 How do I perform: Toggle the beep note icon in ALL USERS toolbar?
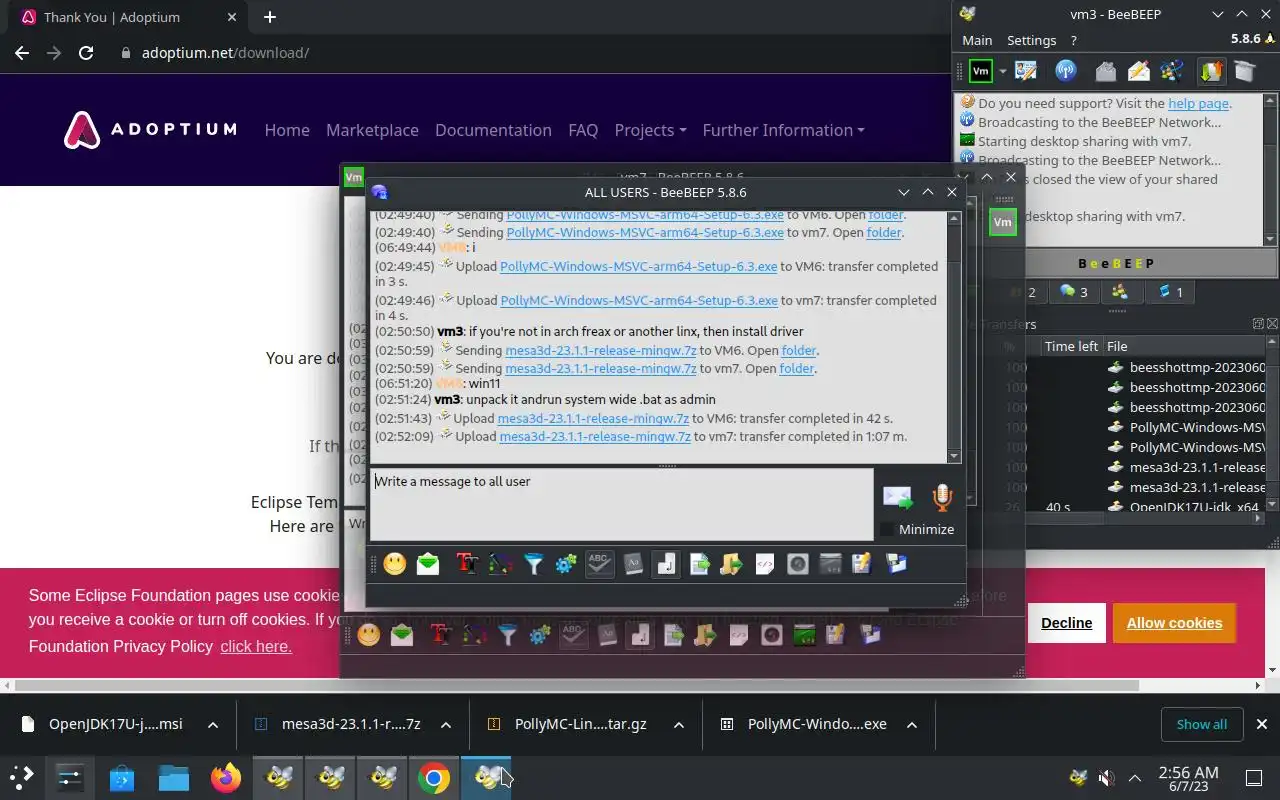click(666, 564)
